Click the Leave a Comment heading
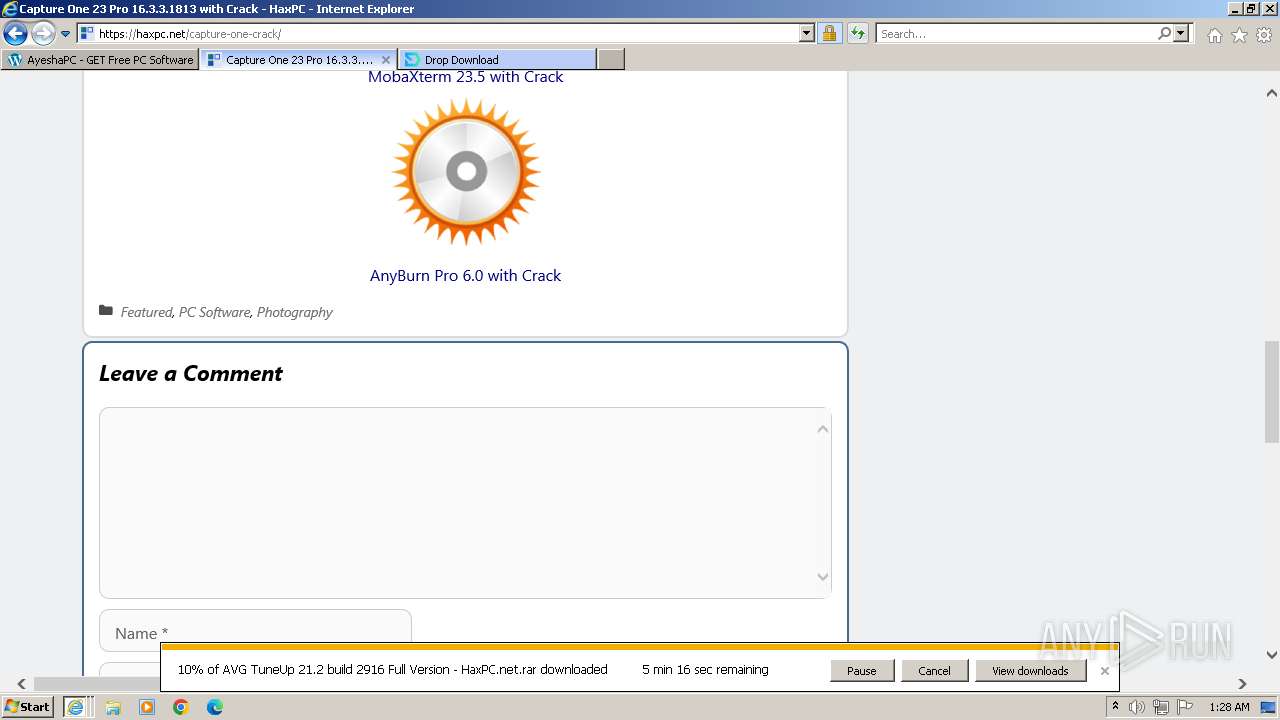The width and height of the screenshot is (1280, 720). (190, 374)
